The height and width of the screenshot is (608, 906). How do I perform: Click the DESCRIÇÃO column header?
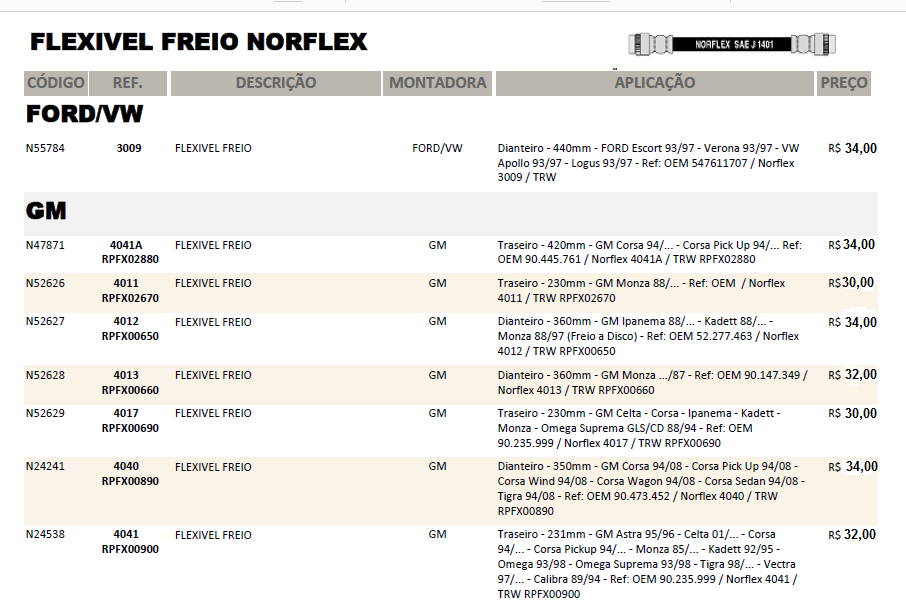pyautogui.click(x=275, y=83)
